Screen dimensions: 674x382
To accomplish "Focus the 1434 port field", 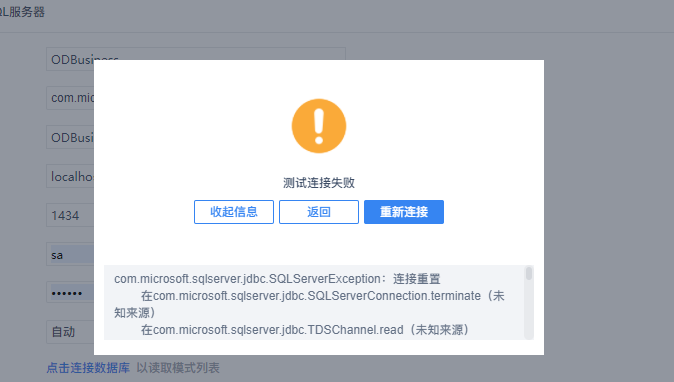I will (x=70, y=215).
